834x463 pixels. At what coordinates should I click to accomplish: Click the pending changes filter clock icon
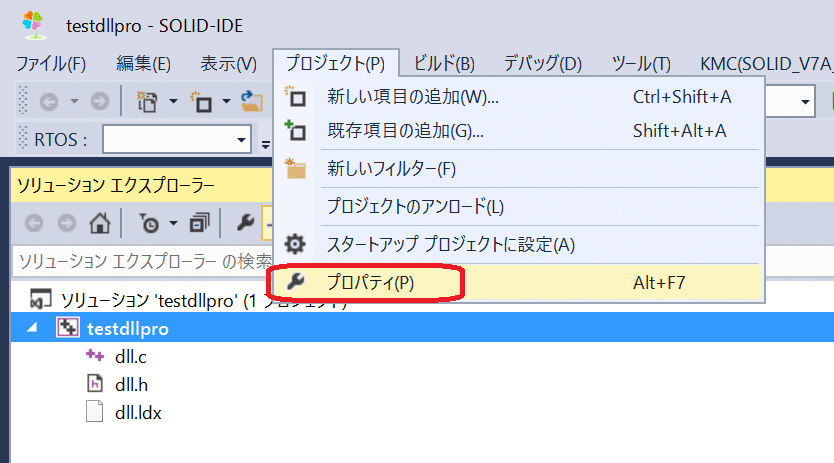tap(149, 223)
